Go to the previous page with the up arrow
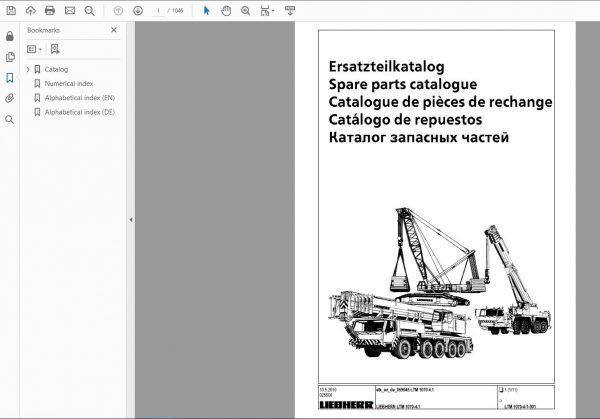 118,11
